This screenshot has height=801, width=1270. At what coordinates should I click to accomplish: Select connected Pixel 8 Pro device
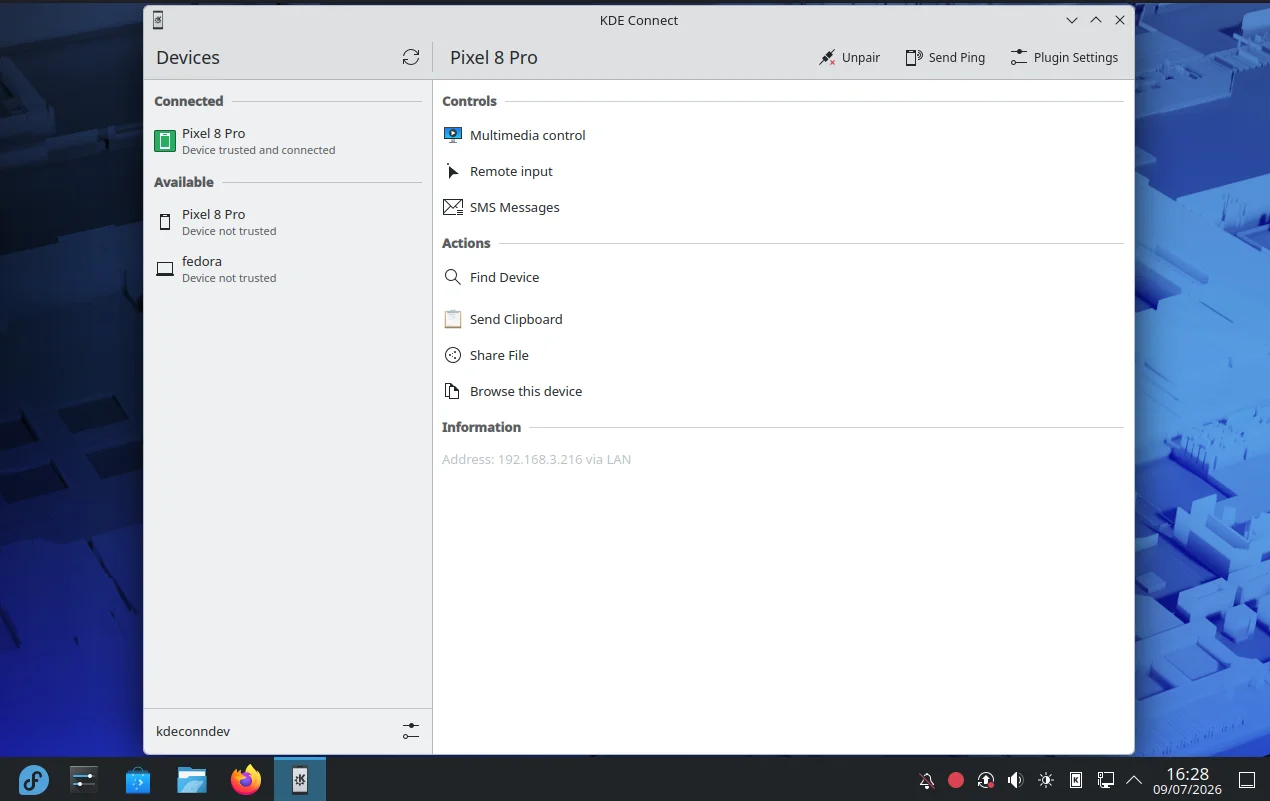point(288,141)
